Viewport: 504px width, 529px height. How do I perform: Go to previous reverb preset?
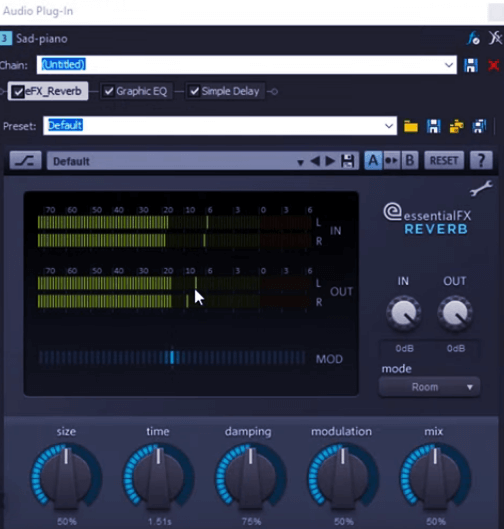coord(315,161)
